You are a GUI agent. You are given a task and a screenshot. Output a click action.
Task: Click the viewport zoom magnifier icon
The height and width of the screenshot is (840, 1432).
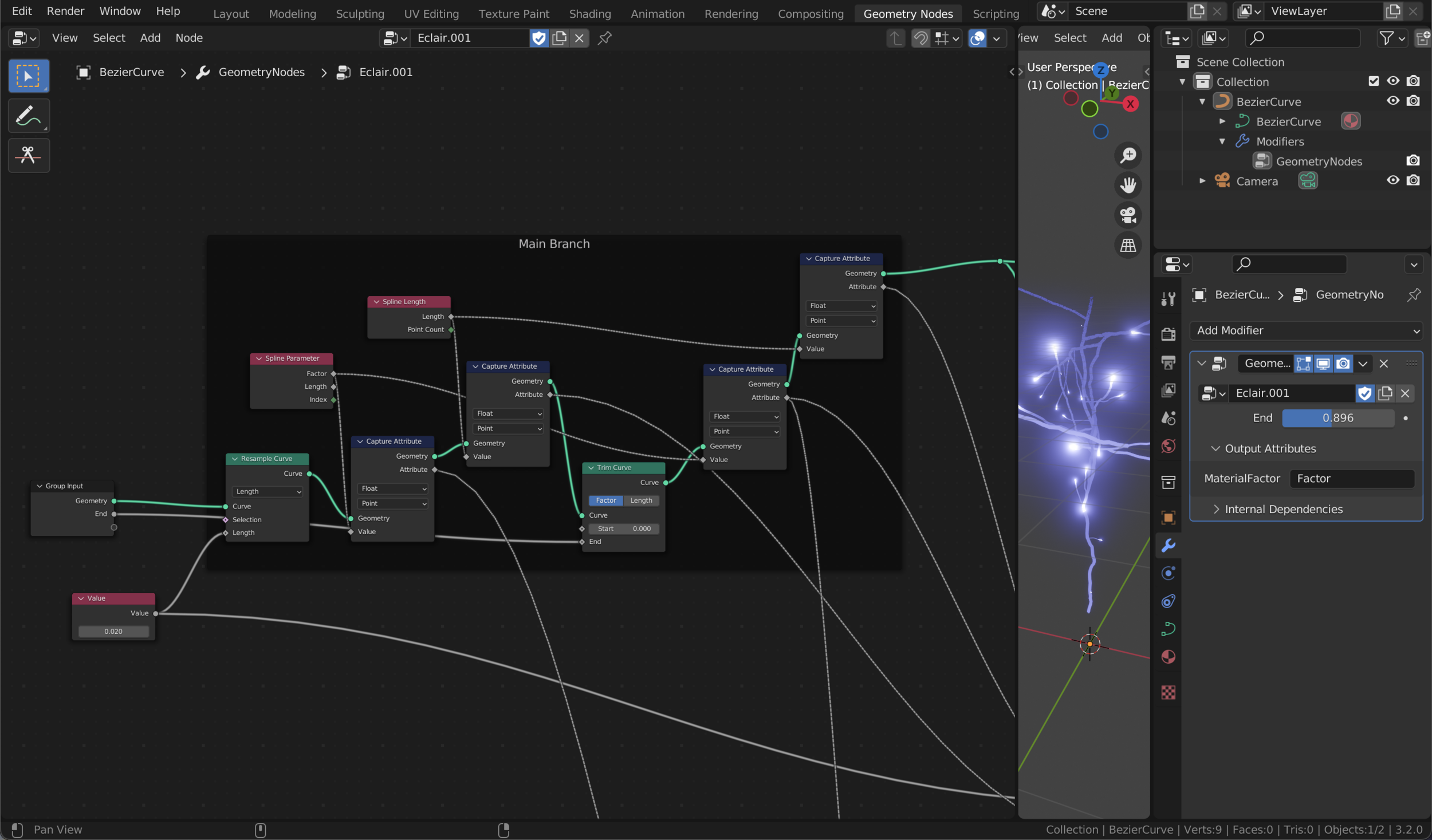(1128, 155)
